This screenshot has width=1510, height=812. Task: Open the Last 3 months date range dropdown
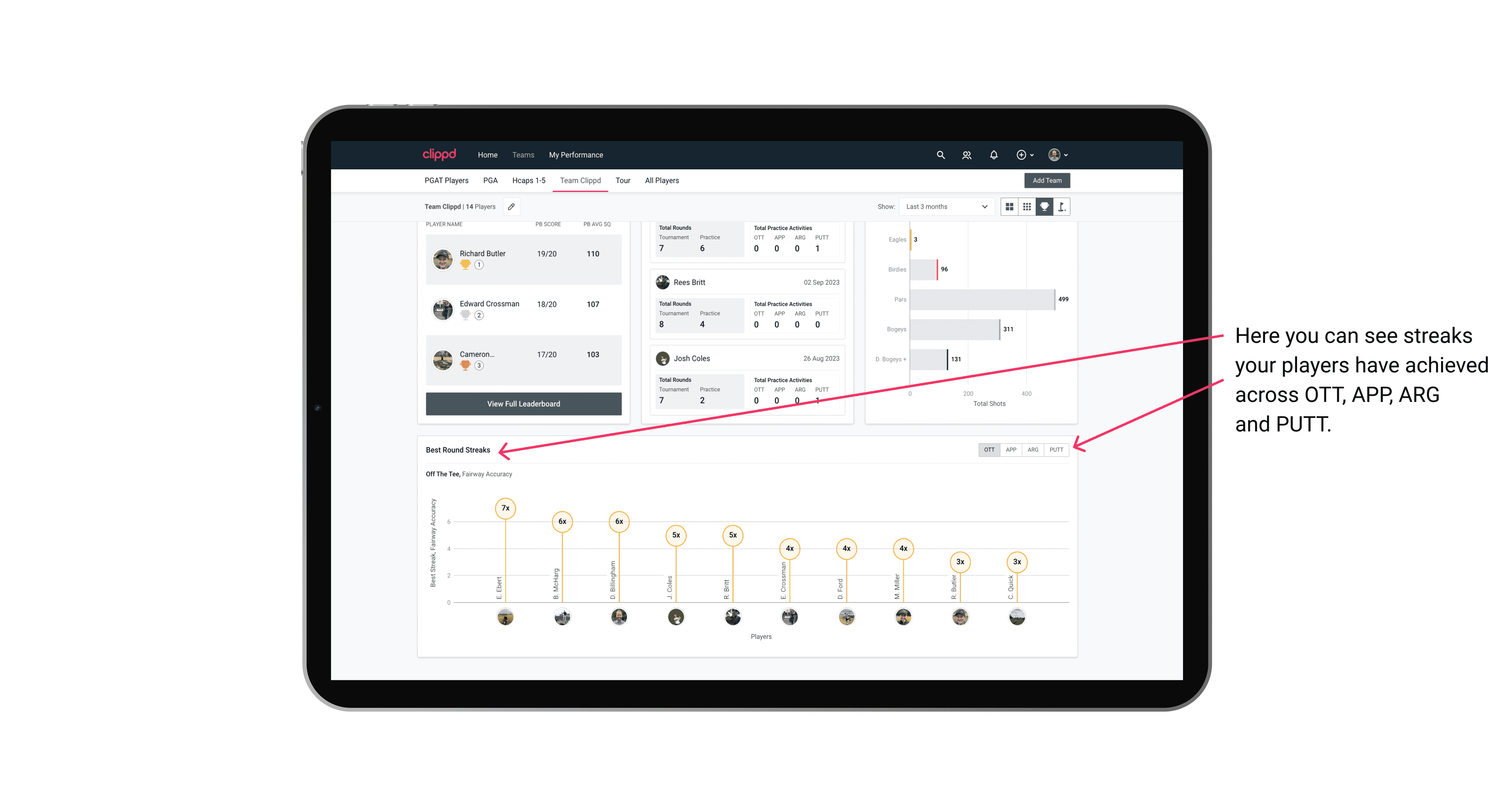coord(945,207)
